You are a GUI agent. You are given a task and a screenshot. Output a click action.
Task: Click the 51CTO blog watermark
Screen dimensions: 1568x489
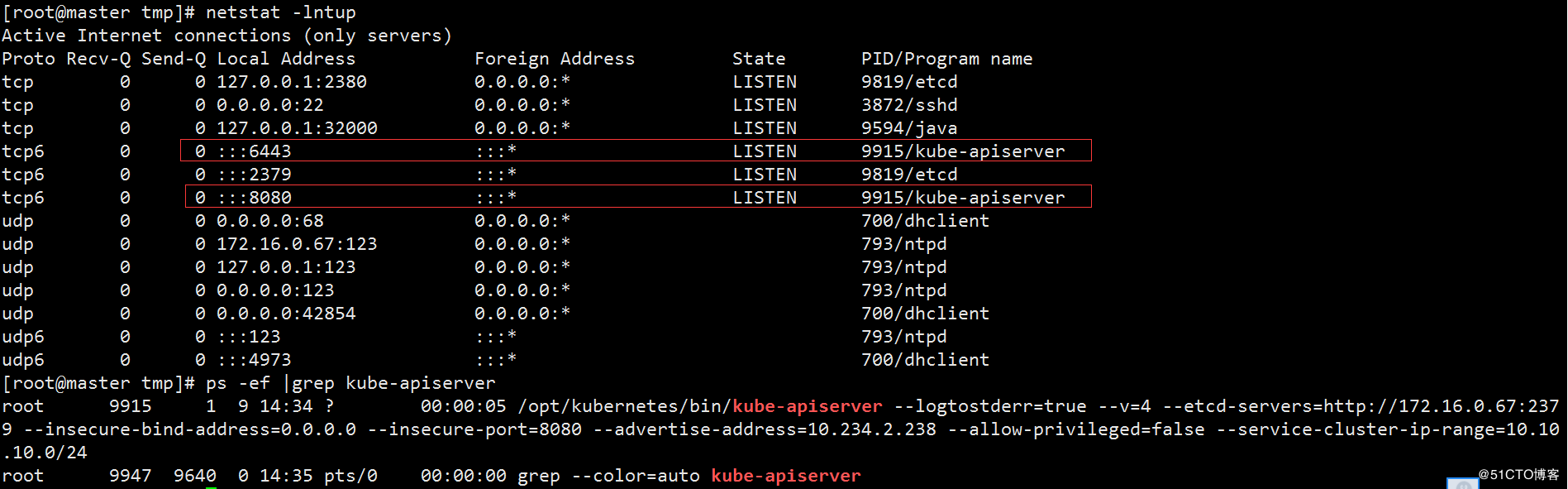pos(1518,475)
